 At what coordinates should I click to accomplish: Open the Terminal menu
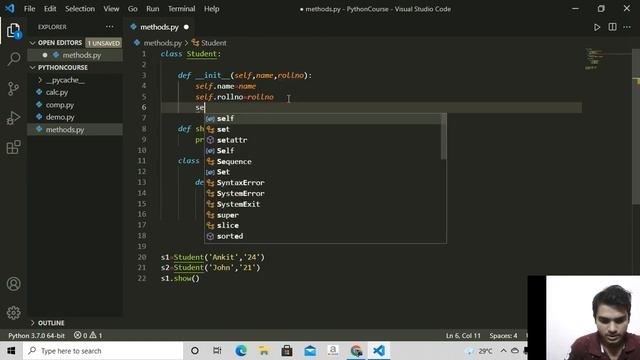pyautogui.click(x=182, y=9)
